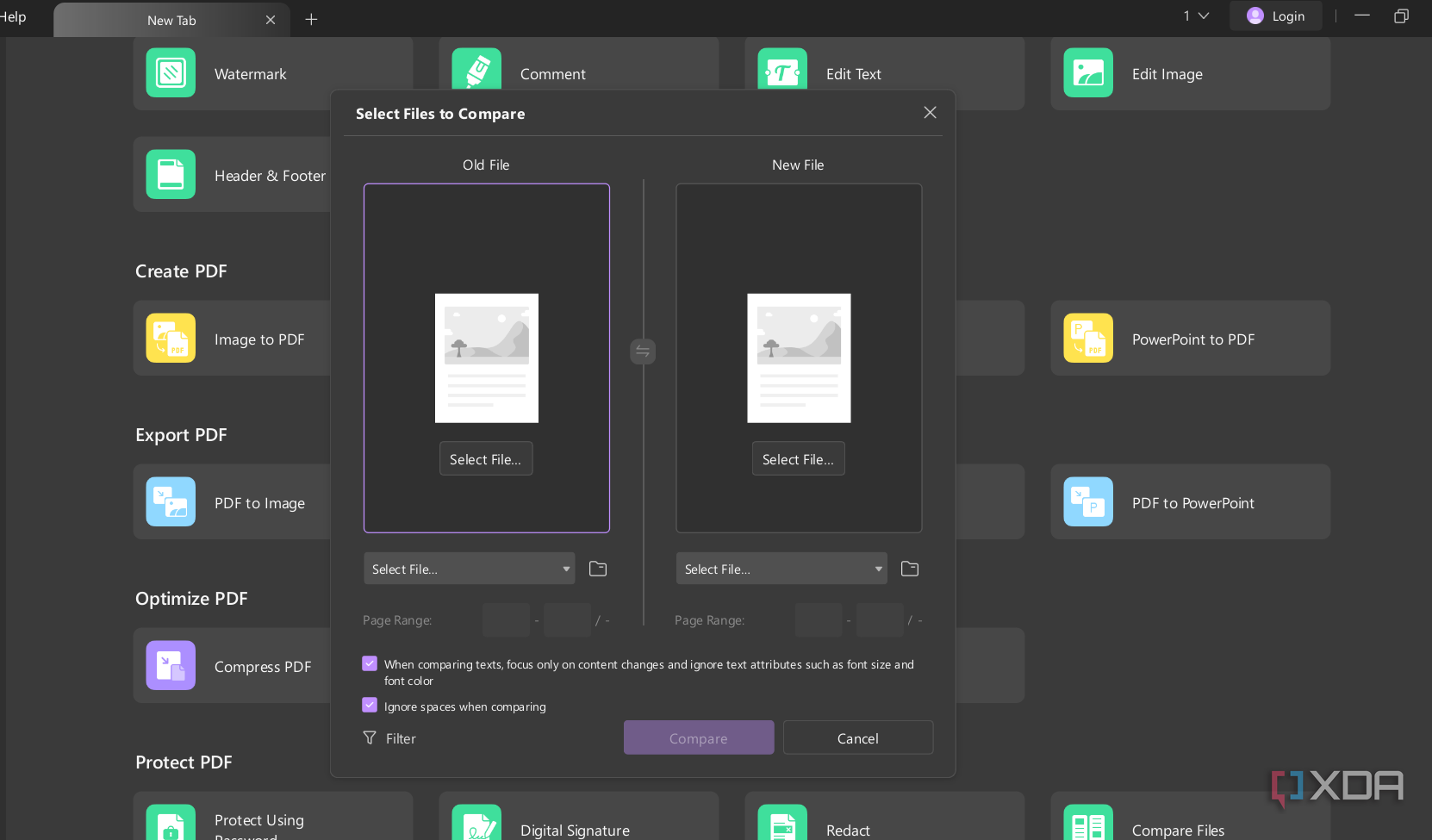This screenshot has height=840, width=1432.
Task: Open PowerPoint to PDF icon
Action: click(x=1088, y=338)
